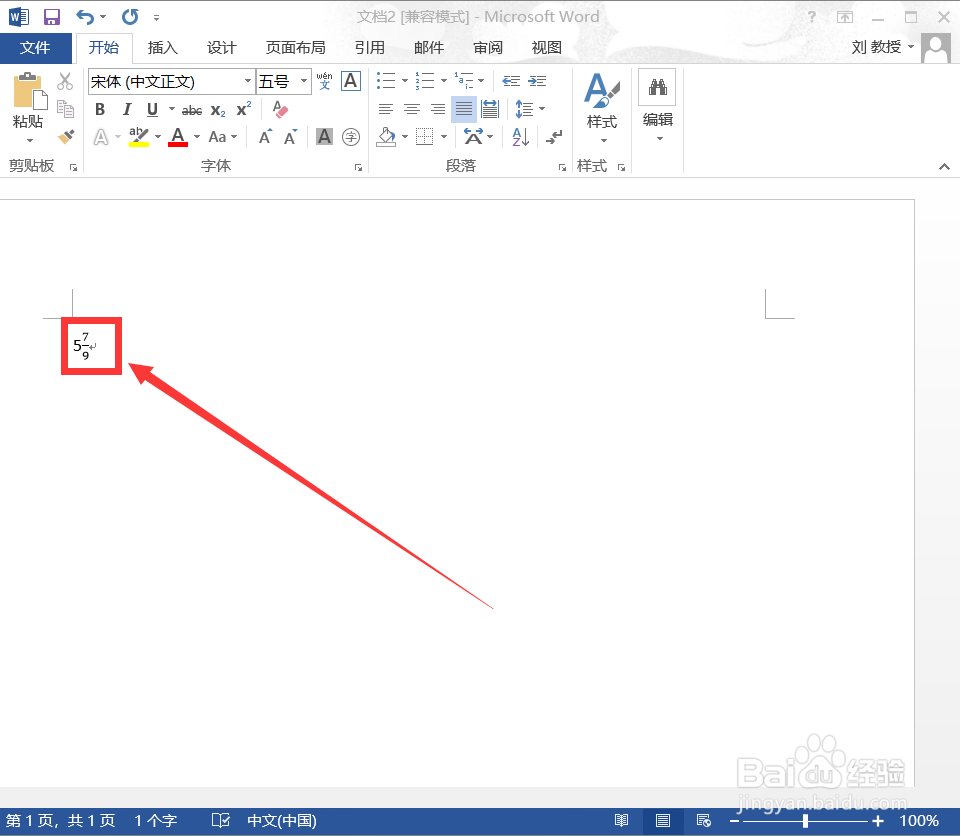This screenshot has height=836, width=960.
Task: Open the underline style dropdown arrow
Action: [171, 110]
